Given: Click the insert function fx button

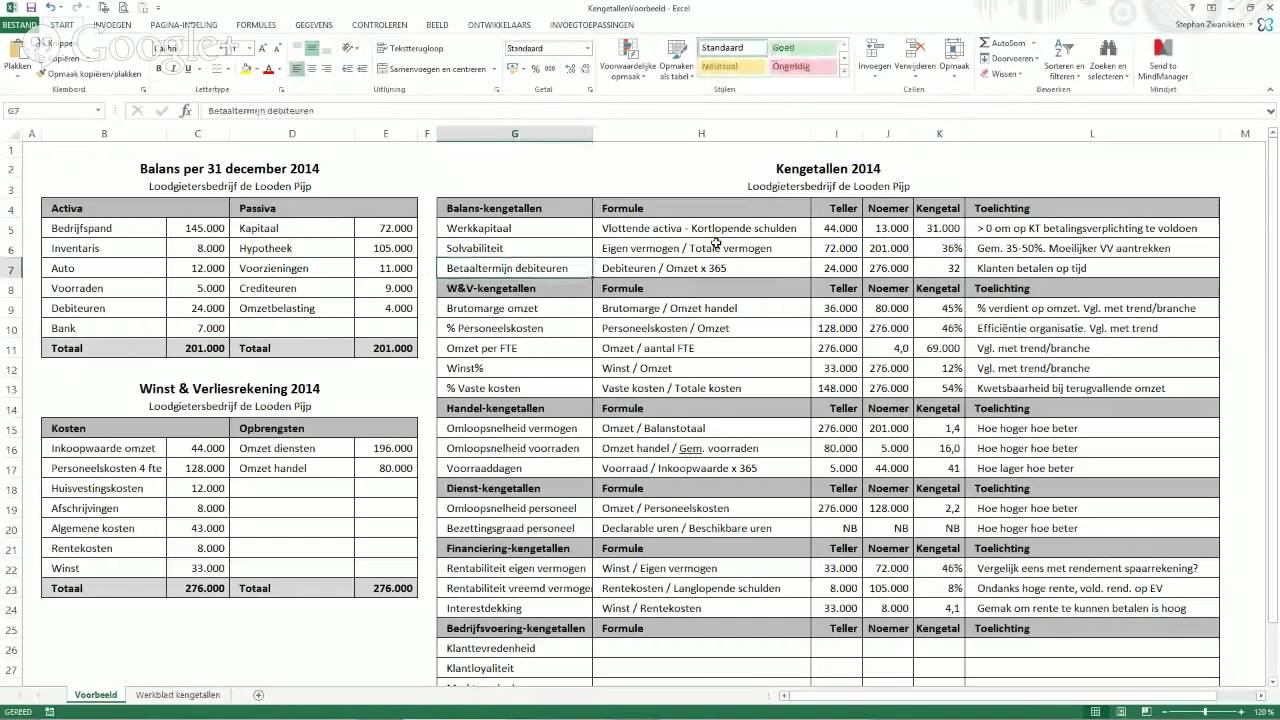Looking at the screenshot, I should coord(185,111).
